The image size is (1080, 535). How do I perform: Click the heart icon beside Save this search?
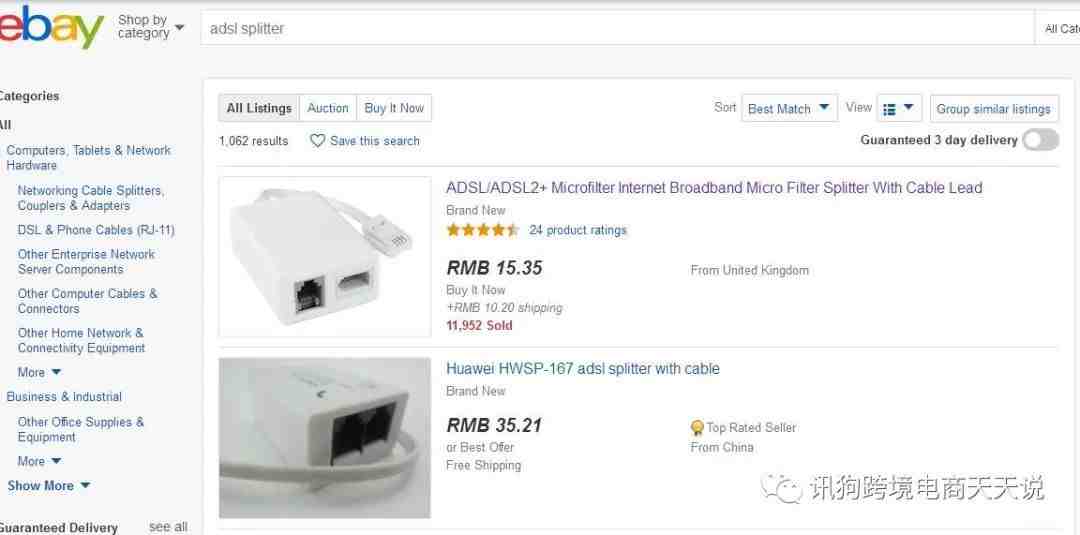point(317,140)
